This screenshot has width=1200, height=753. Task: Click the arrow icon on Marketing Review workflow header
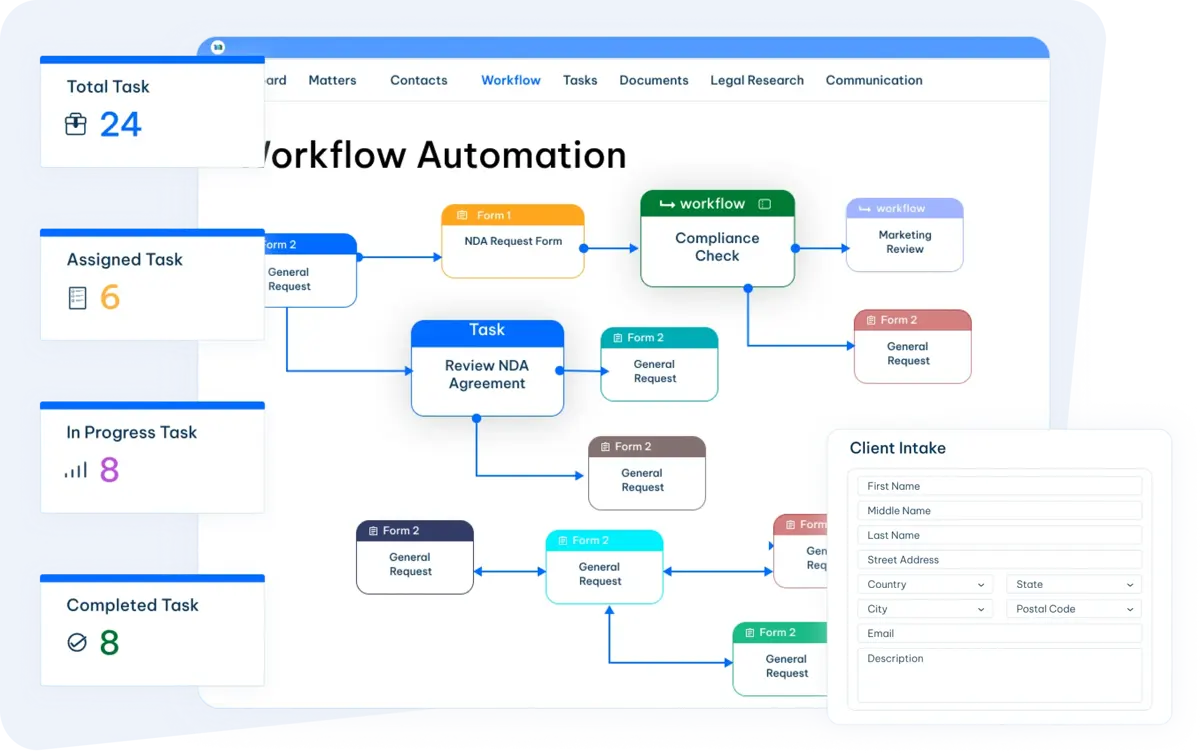point(863,209)
